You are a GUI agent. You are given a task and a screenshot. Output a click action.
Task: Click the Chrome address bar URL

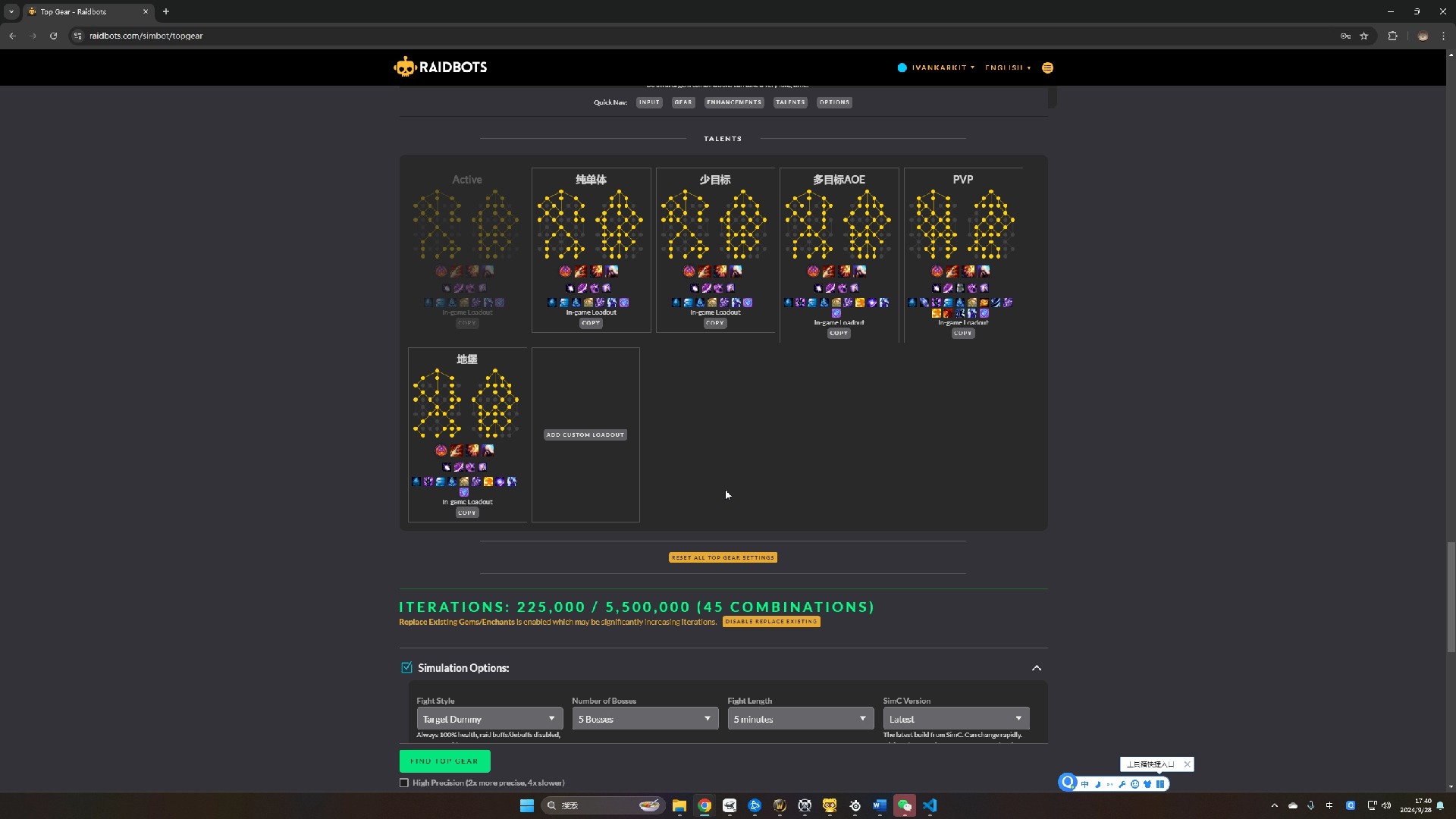coord(146,36)
